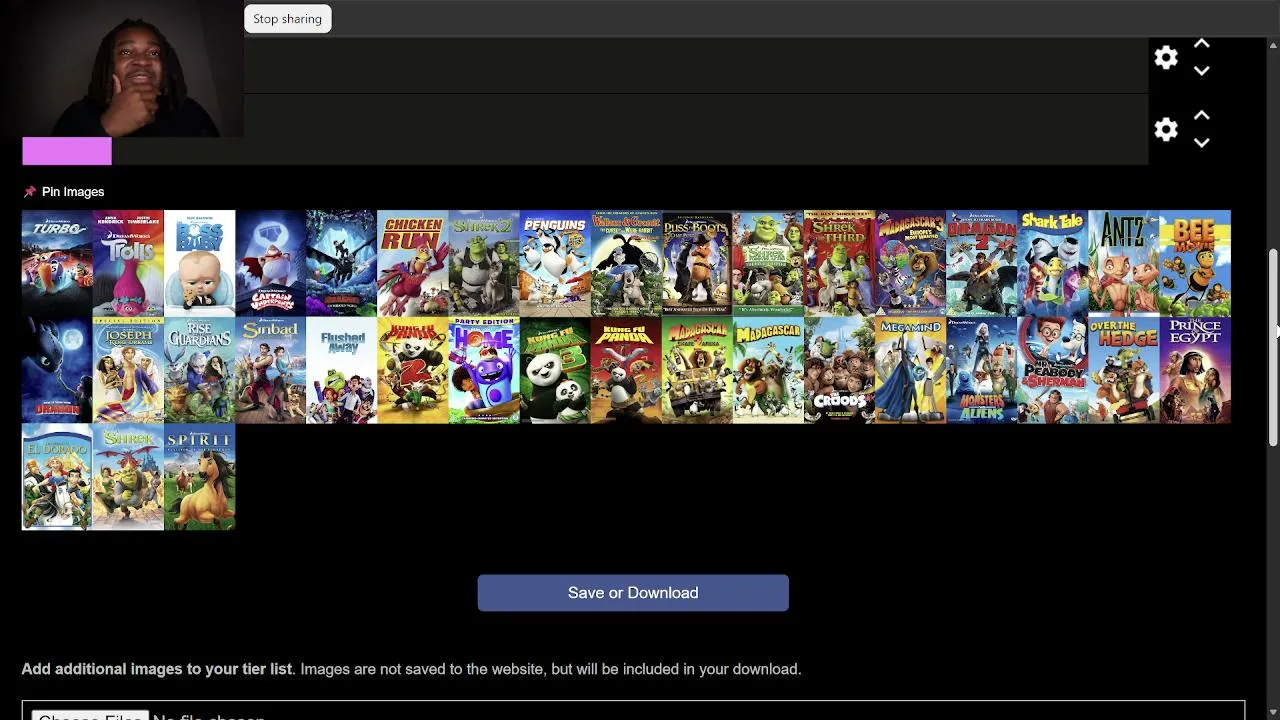Pick the Mr. Peabody & Sherman poster
The height and width of the screenshot is (720, 1280).
click(x=1051, y=370)
